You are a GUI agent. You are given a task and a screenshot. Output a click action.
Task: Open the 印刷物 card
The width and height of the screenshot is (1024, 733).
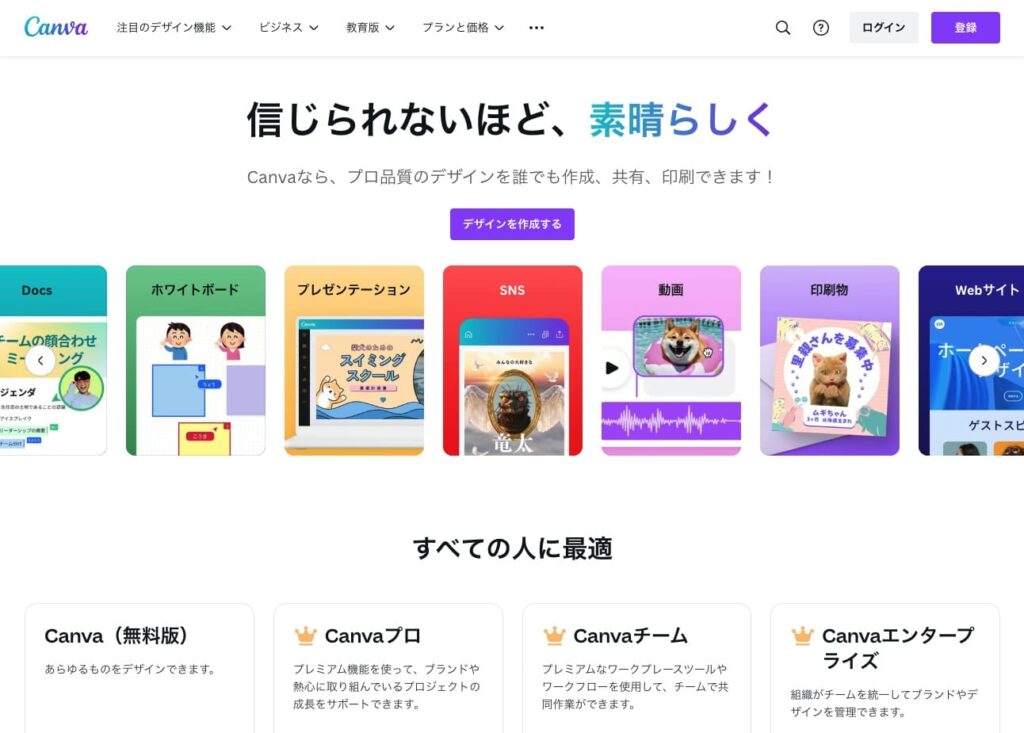coord(829,360)
